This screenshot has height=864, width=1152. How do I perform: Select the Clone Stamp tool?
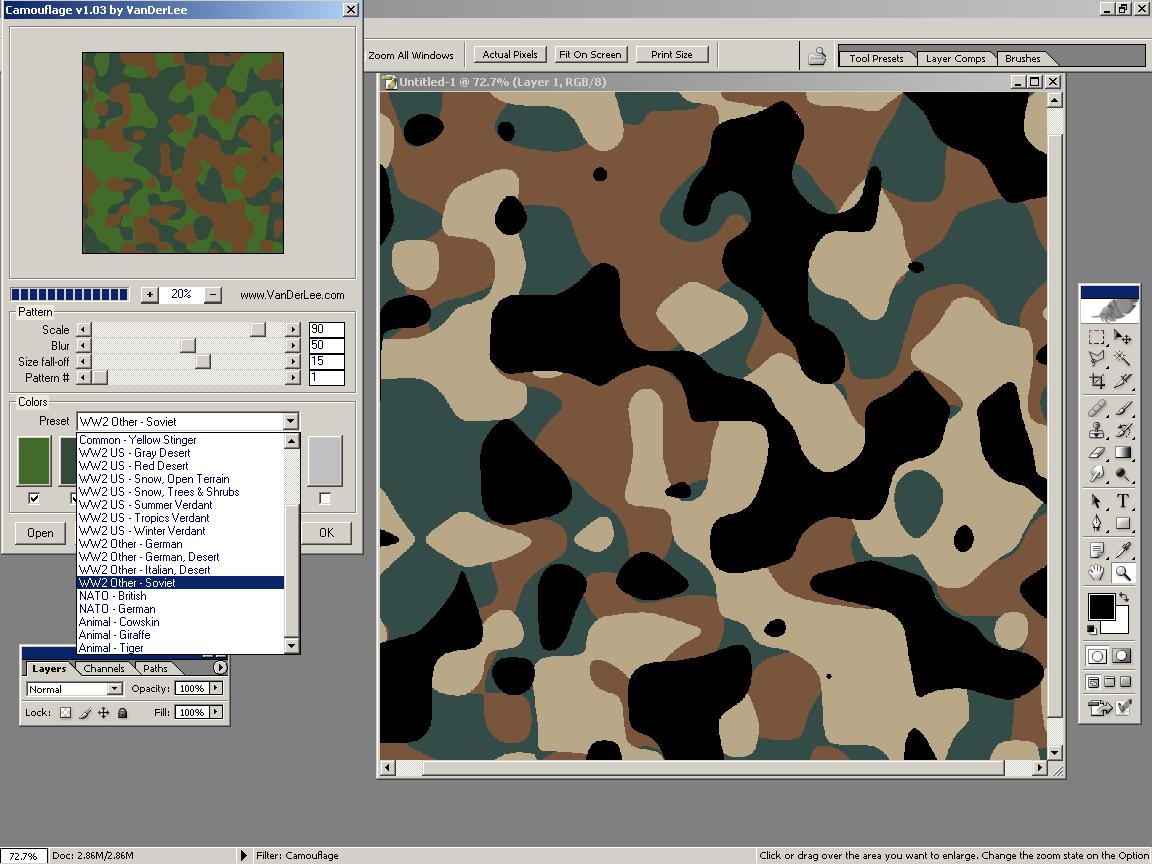pos(1097,431)
